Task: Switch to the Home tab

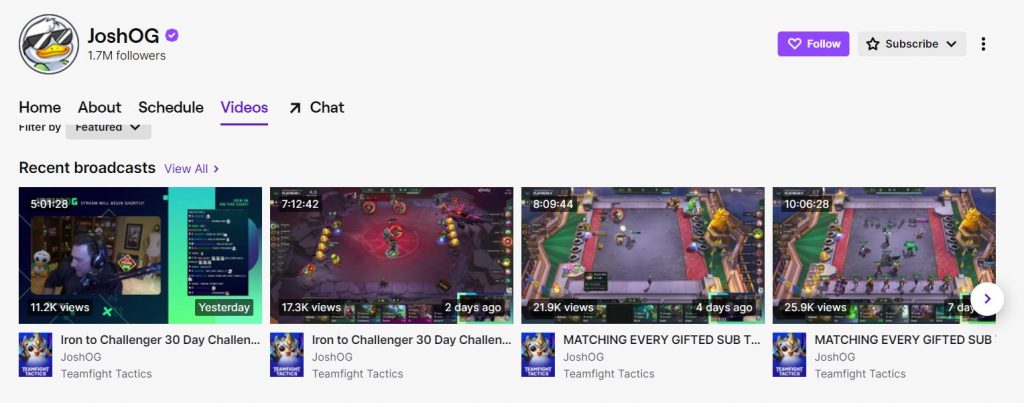Action: pyautogui.click(x=40, y=107)
